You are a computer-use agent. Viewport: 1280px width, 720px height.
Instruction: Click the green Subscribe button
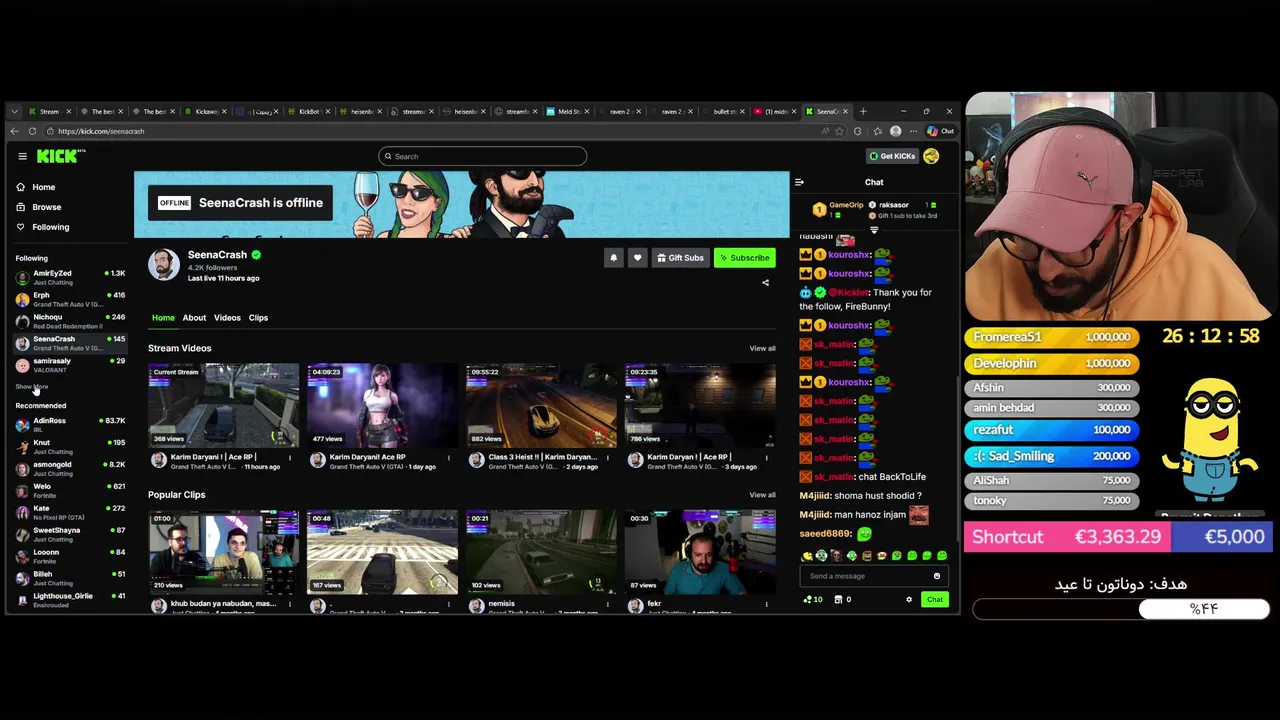[x=745, y=258]
